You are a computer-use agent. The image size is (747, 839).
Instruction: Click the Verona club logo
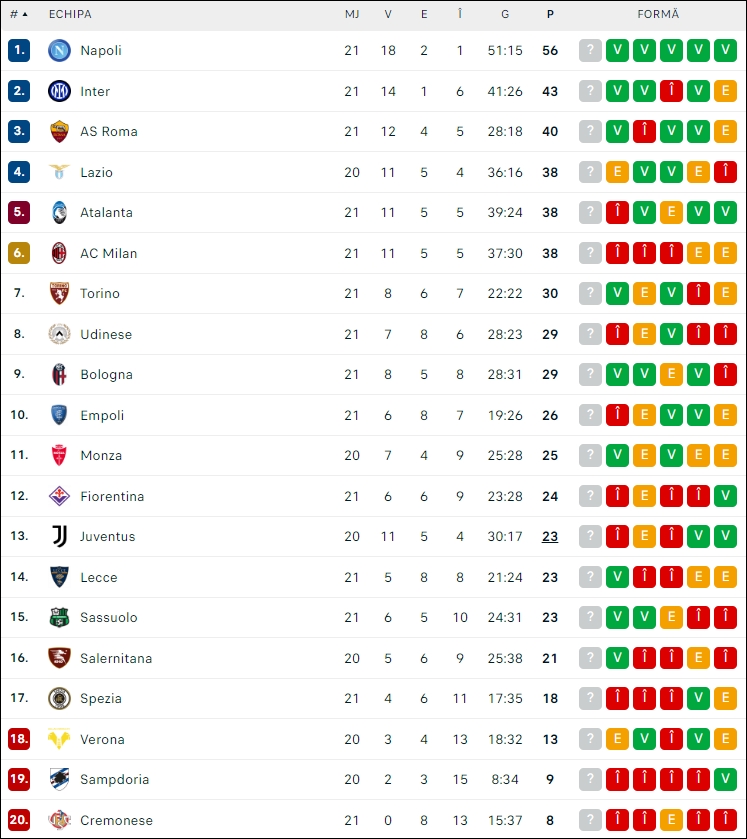coord(59,739)
